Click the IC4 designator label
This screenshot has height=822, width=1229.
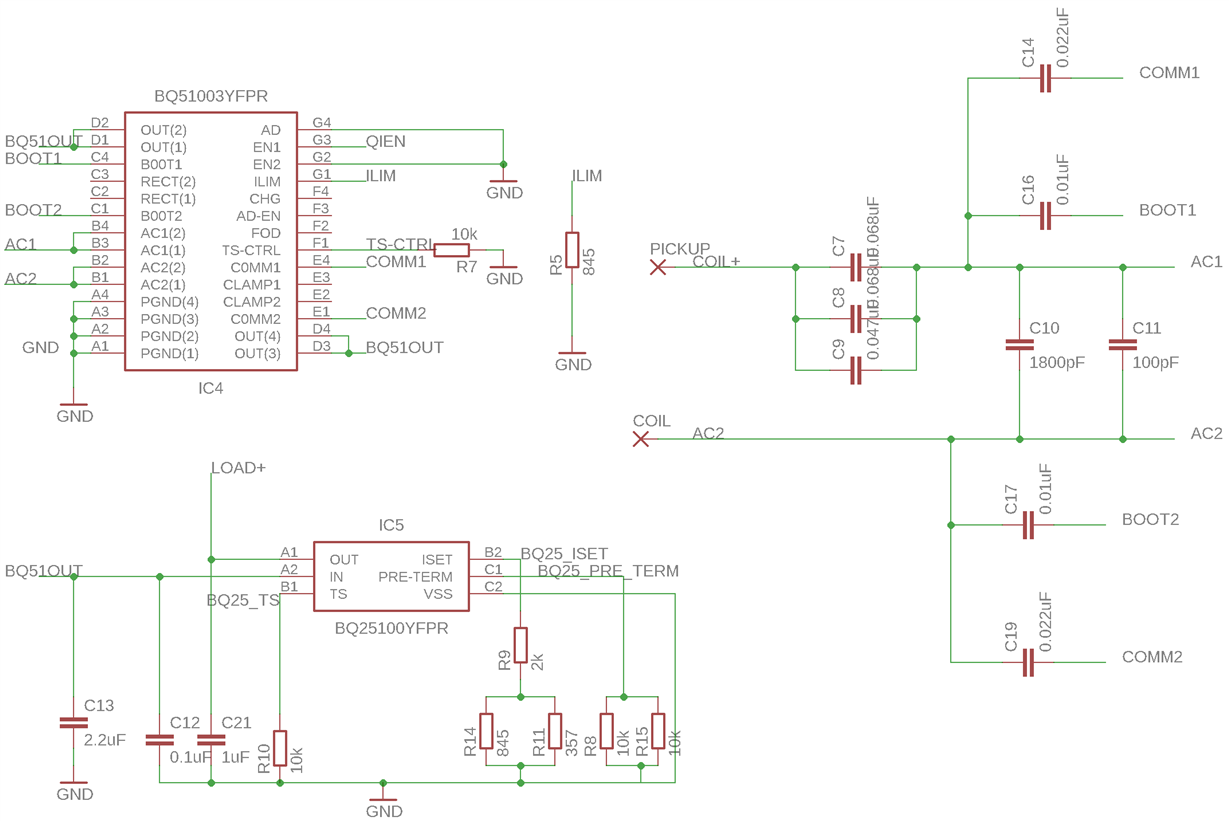[x=211, y=388]
